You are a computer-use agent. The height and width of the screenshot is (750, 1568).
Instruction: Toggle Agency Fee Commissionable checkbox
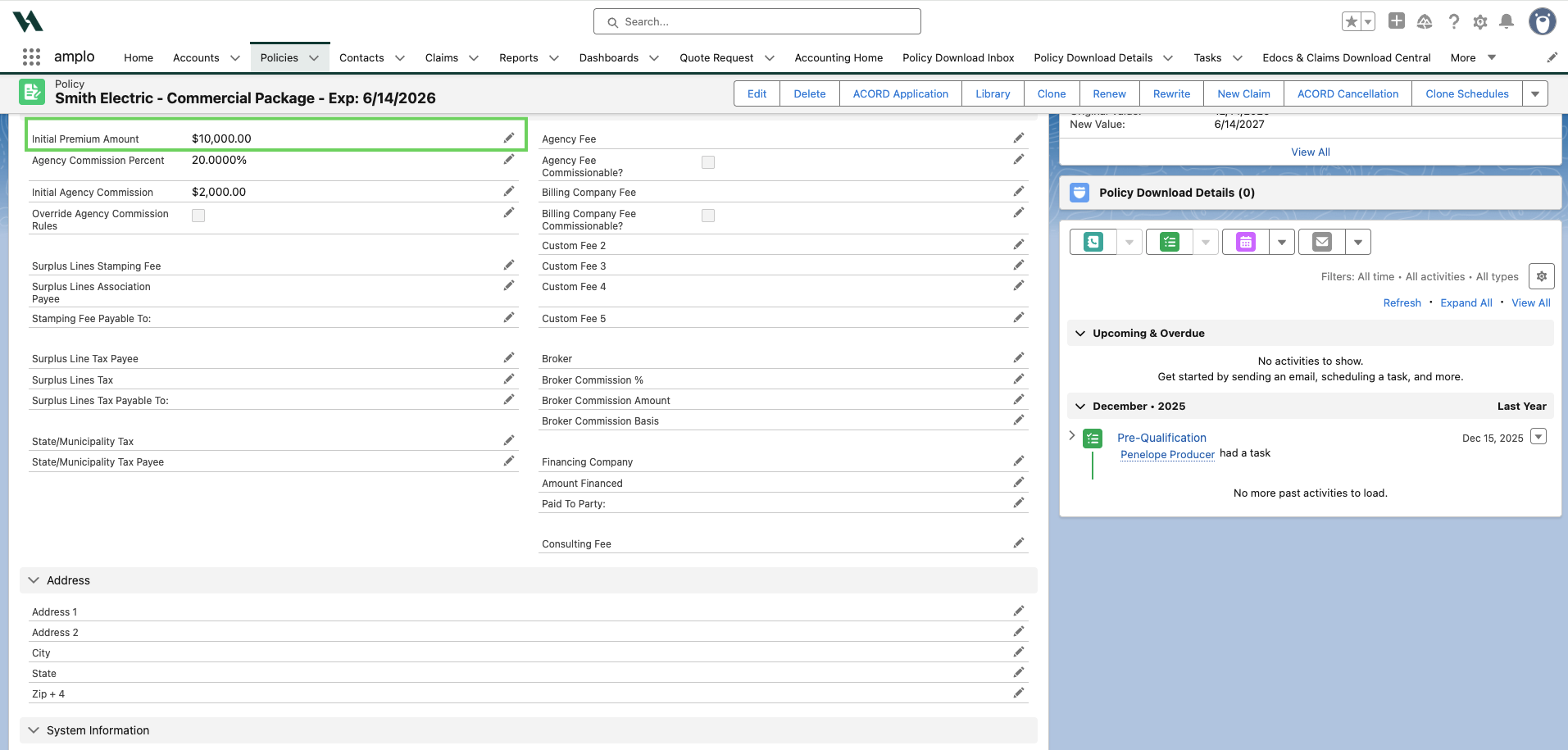click(x=708, y=162)
